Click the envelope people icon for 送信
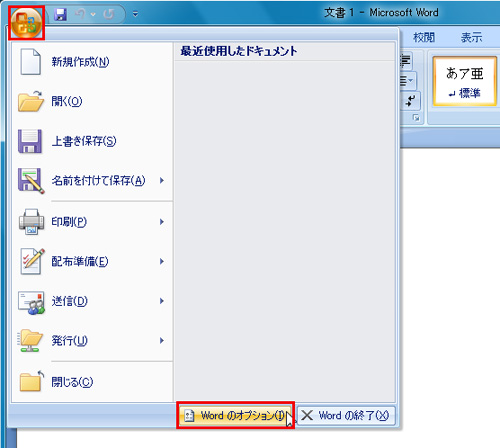 tap(31, 302)
